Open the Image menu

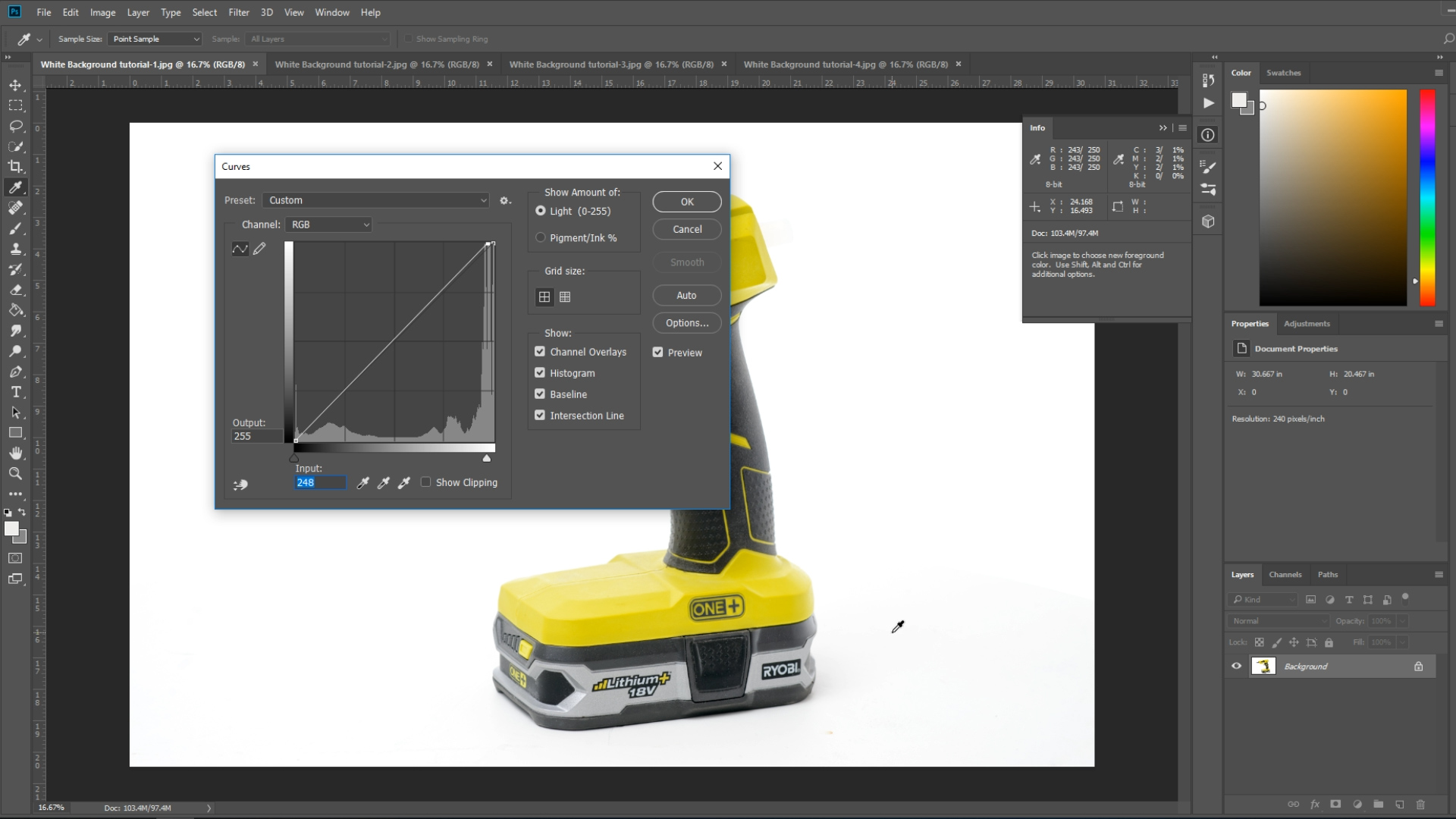click(102, 12)
